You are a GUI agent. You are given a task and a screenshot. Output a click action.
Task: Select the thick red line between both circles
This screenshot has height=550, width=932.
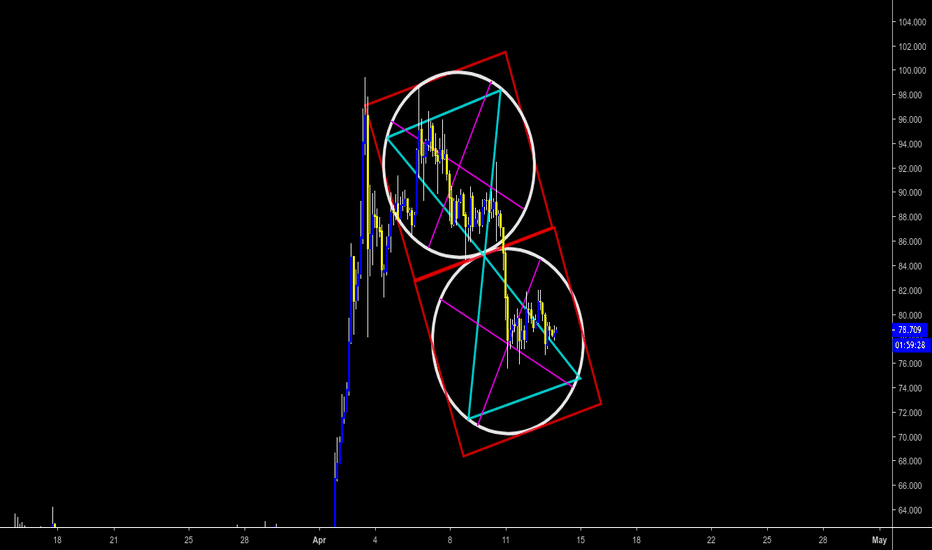(484, 254)
